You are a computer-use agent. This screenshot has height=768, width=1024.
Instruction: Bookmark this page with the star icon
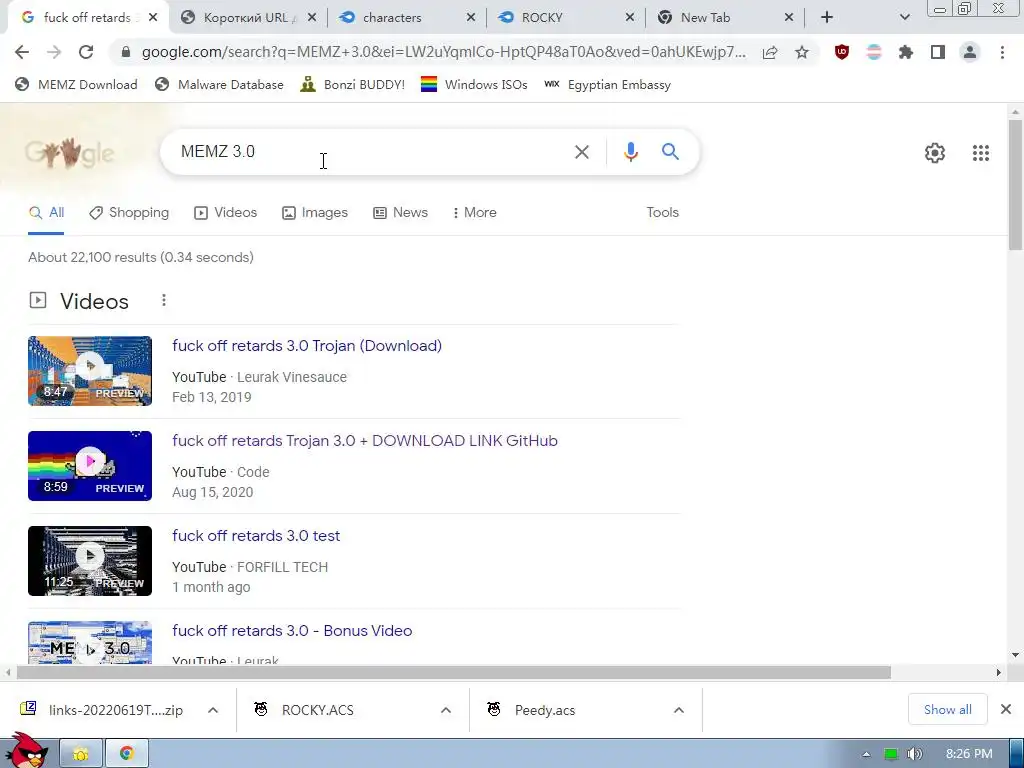tap(802, 52)
